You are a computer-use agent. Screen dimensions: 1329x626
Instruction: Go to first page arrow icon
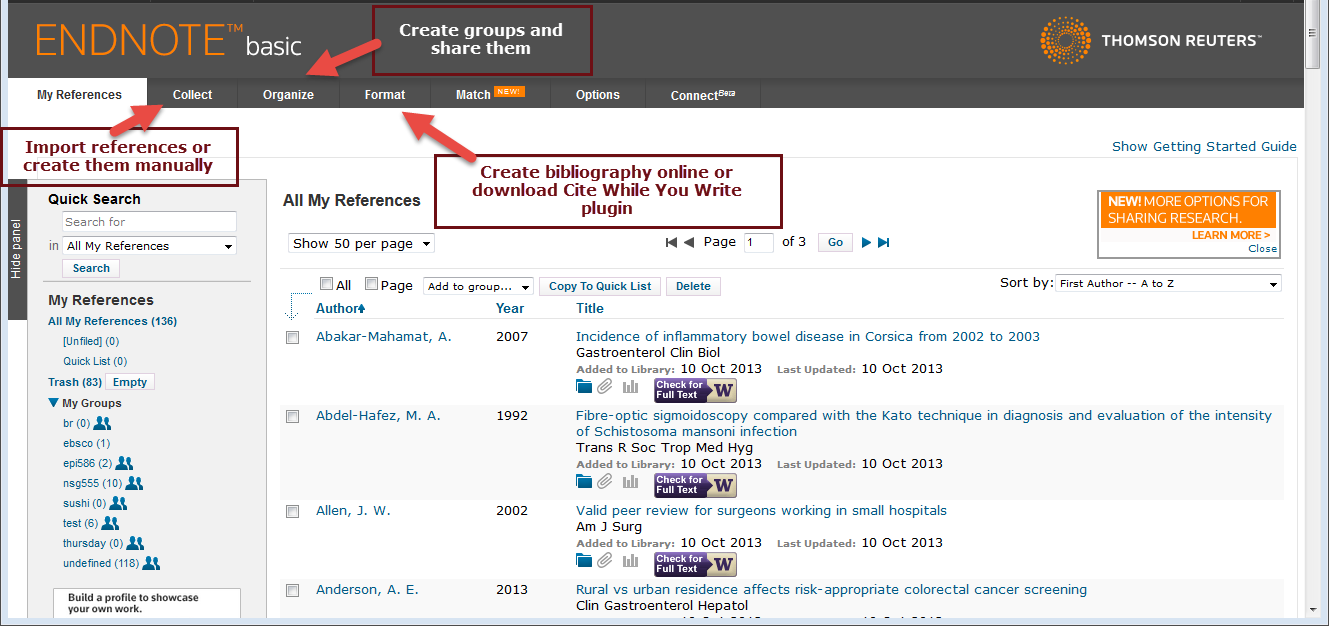[671, 242]
